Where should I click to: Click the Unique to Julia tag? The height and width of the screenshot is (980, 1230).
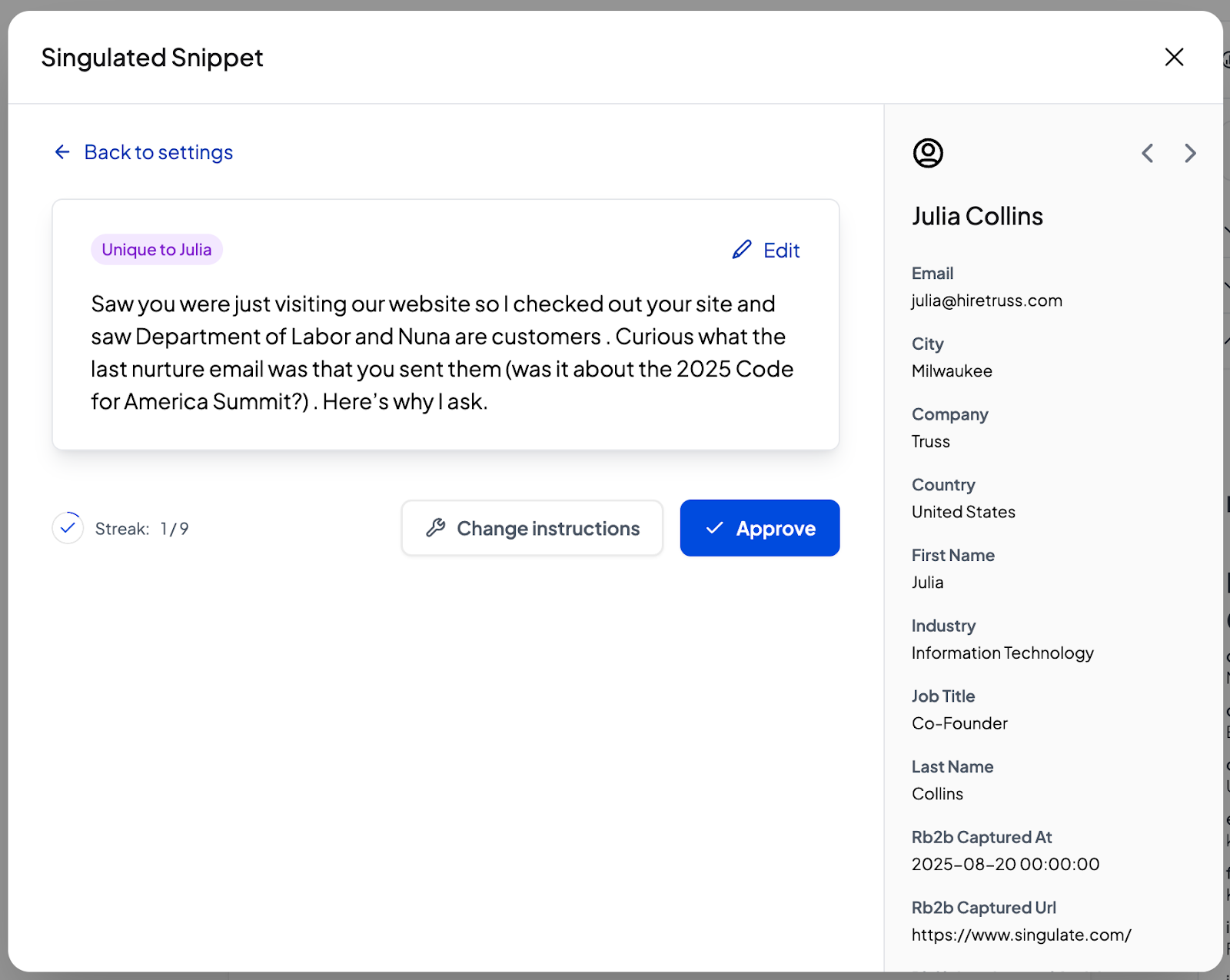(157, 250)
